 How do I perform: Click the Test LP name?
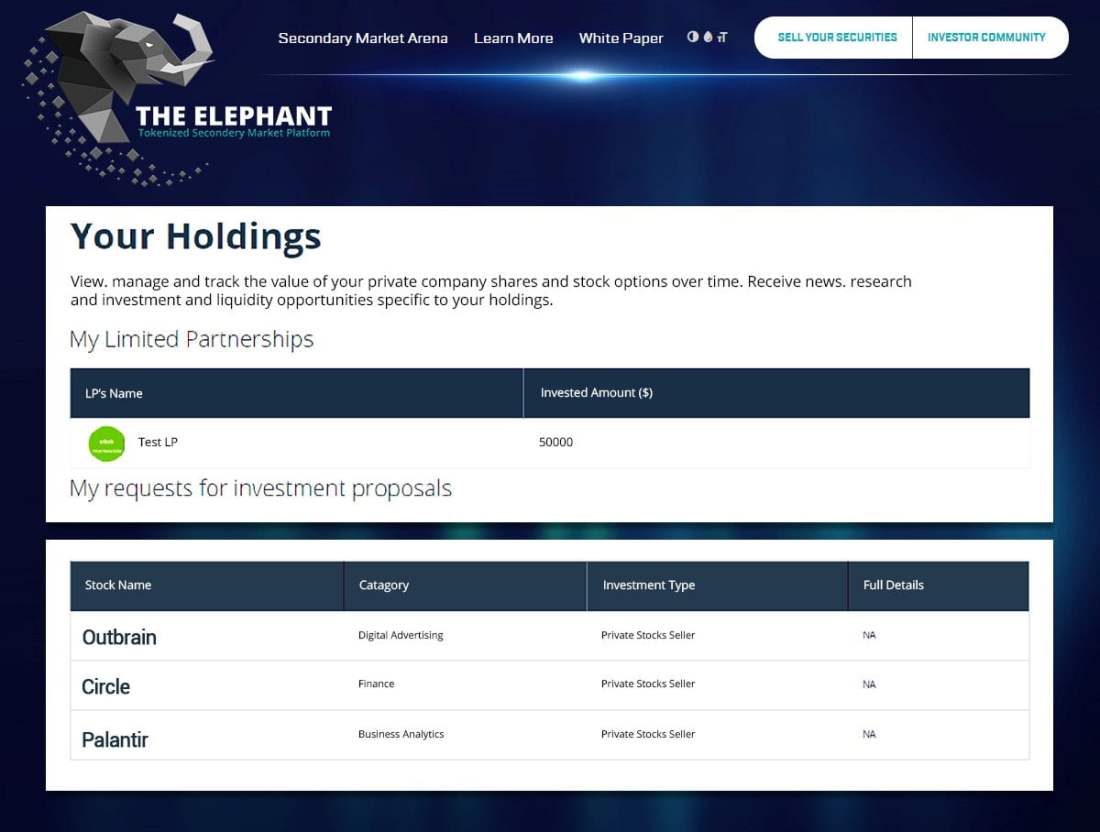pyautogui.click(x=158, y=442)
